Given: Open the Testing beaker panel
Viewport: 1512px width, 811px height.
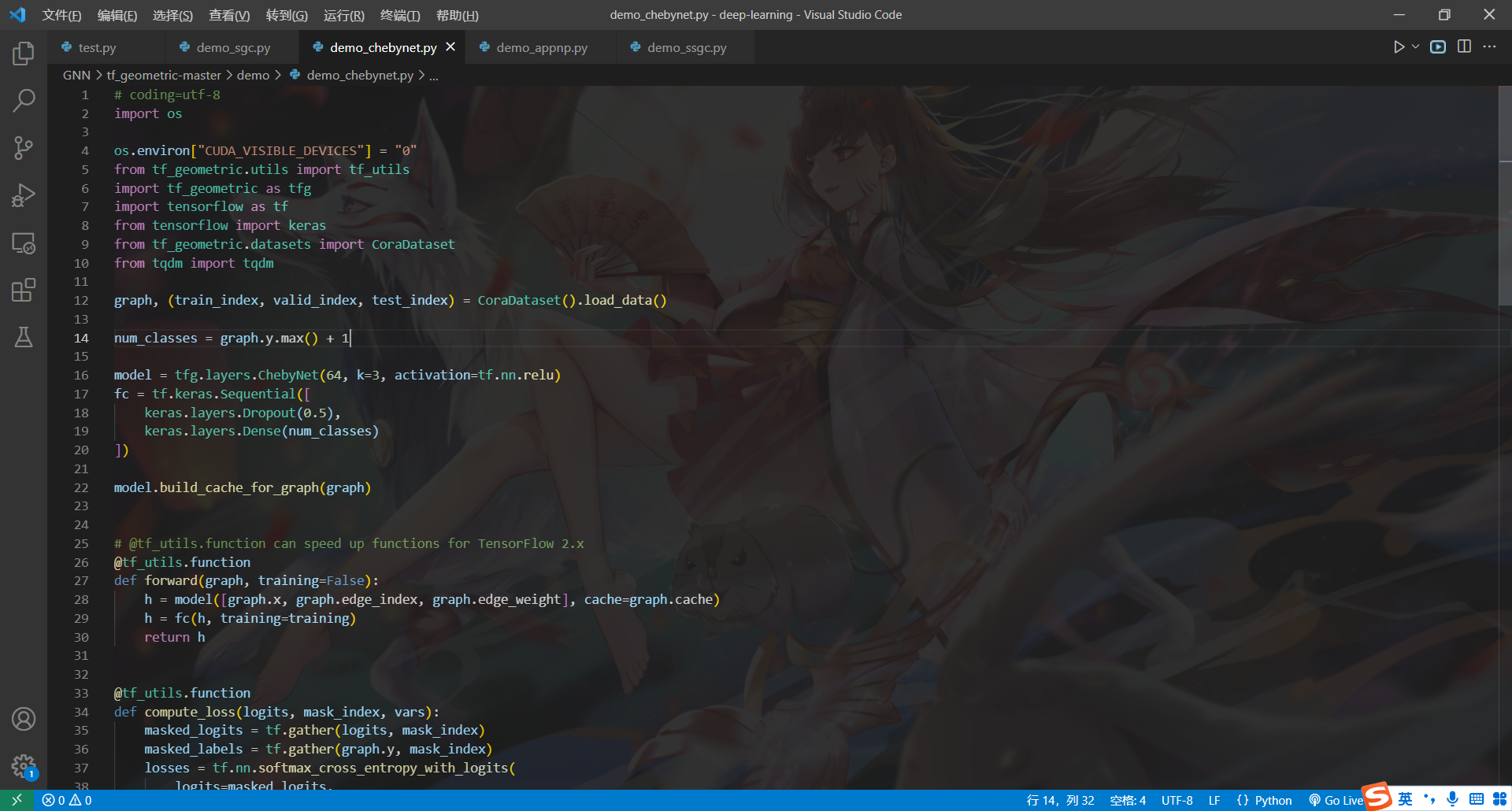Looking at the screenshot, I should click(23, 337).
